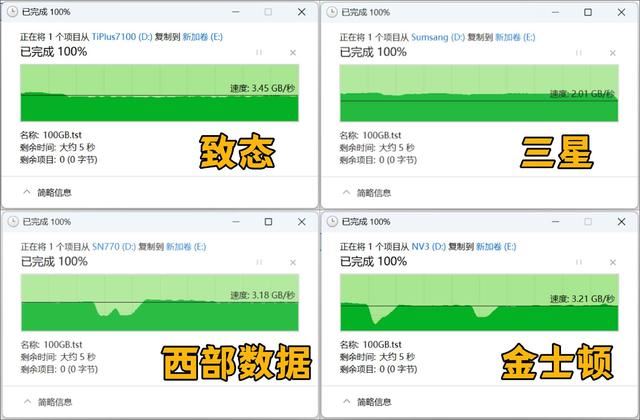Open the NV3 (D:) source link

tap(429, 247)
